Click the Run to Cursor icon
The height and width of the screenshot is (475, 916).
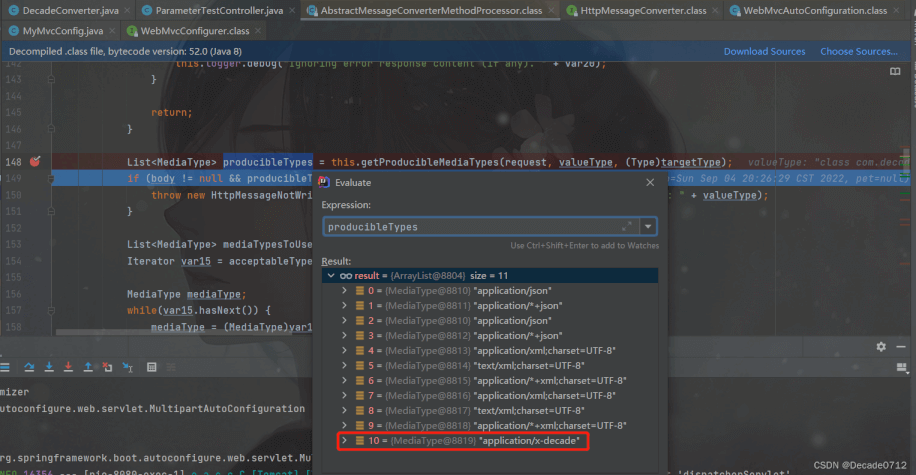[128, 367]
